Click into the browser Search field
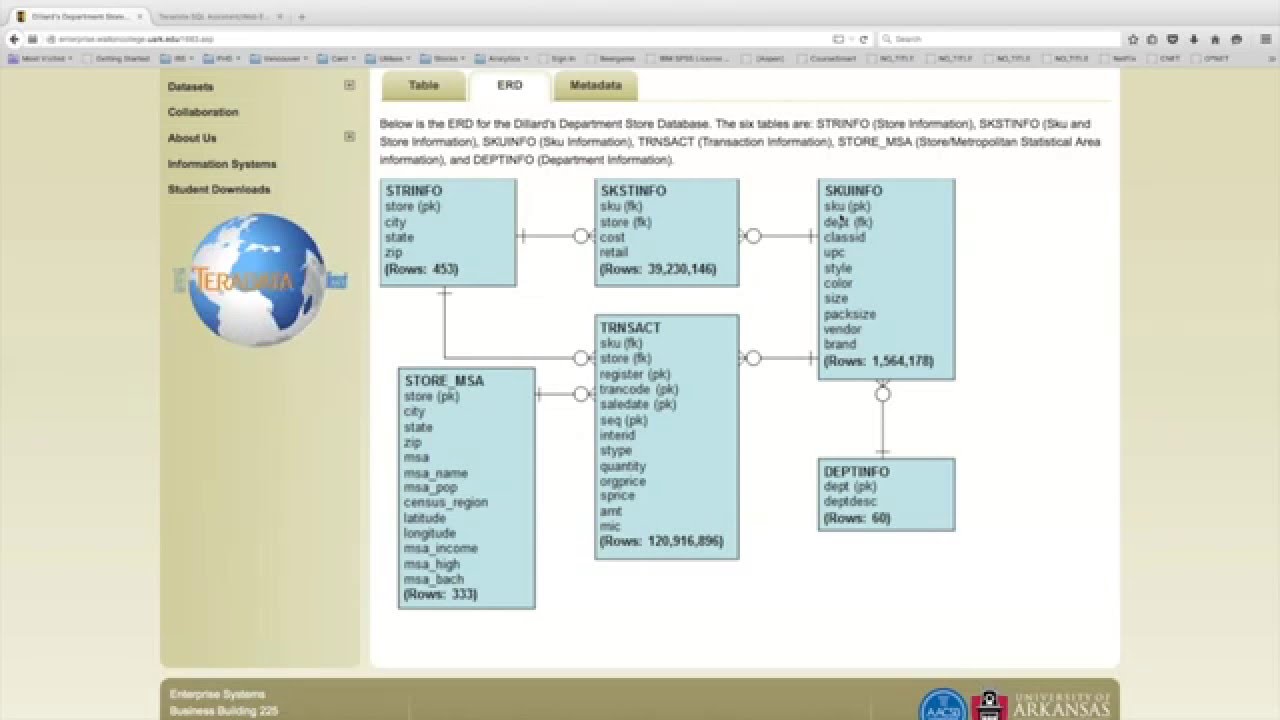The height and width of the screenshot is (720, 1280). pos(1000,39)
